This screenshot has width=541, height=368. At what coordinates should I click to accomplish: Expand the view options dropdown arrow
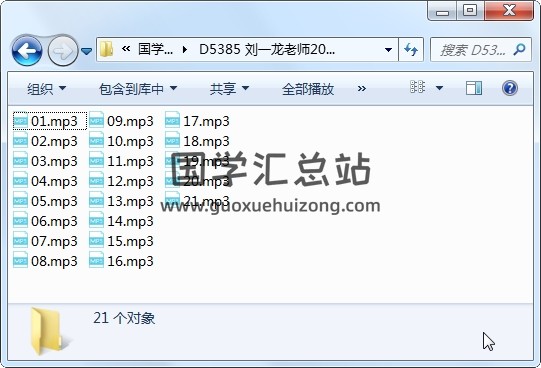439,88
